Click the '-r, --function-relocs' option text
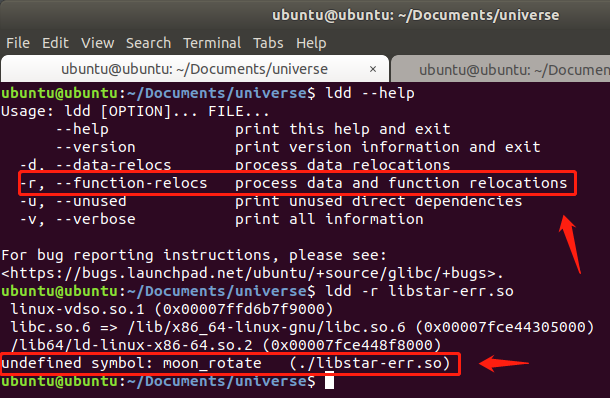The height and width of the screenshot is (398, 610). 114,183
